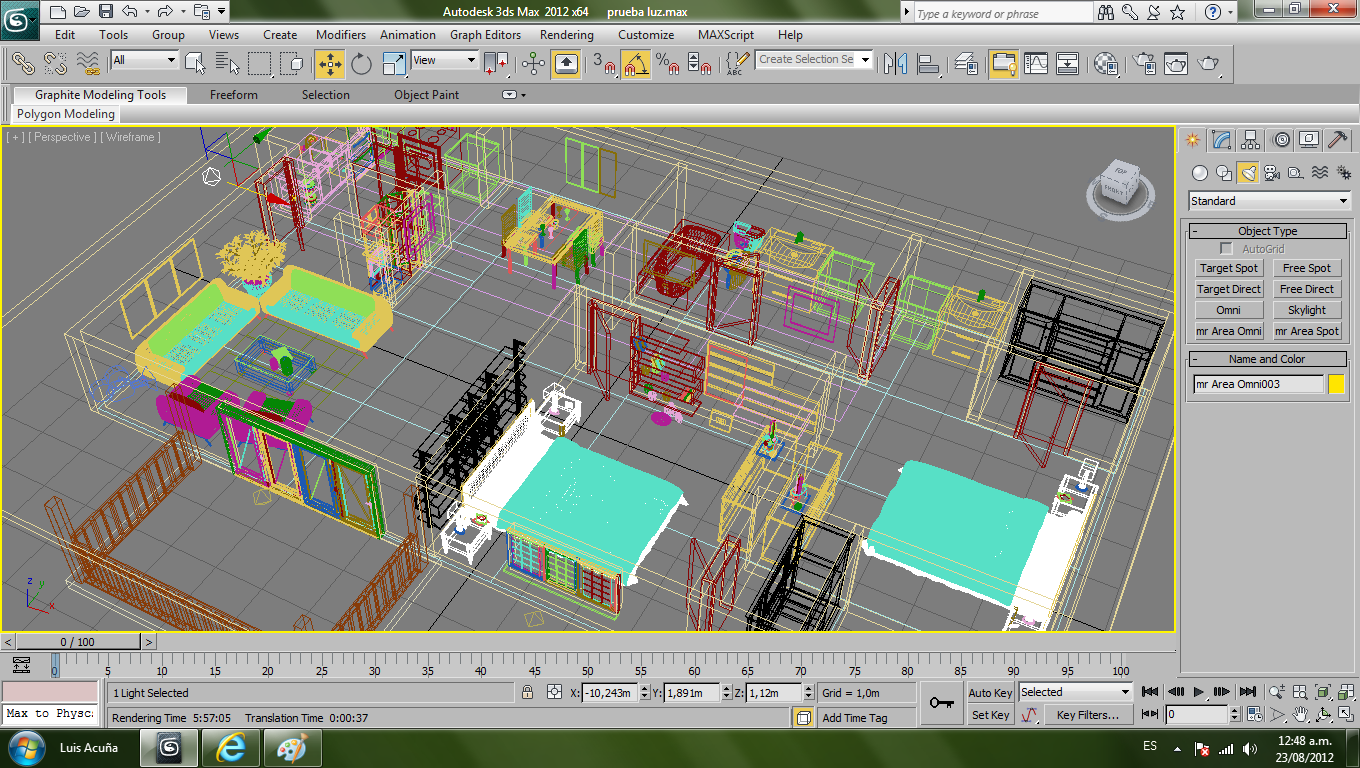The height and width of the screenshot is (768, 1360).
Task: Open the Select by Name tool
Action: (228, 64)
